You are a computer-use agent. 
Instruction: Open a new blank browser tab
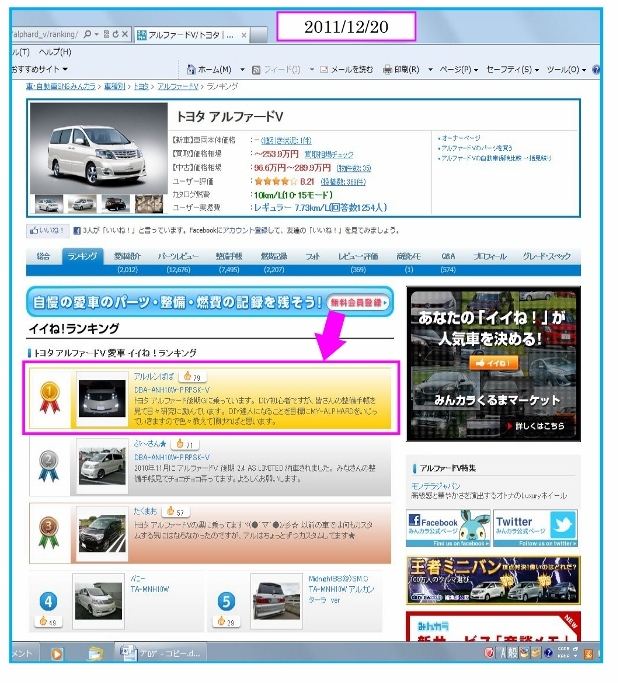pyautogui.click(x=259, y=35)
